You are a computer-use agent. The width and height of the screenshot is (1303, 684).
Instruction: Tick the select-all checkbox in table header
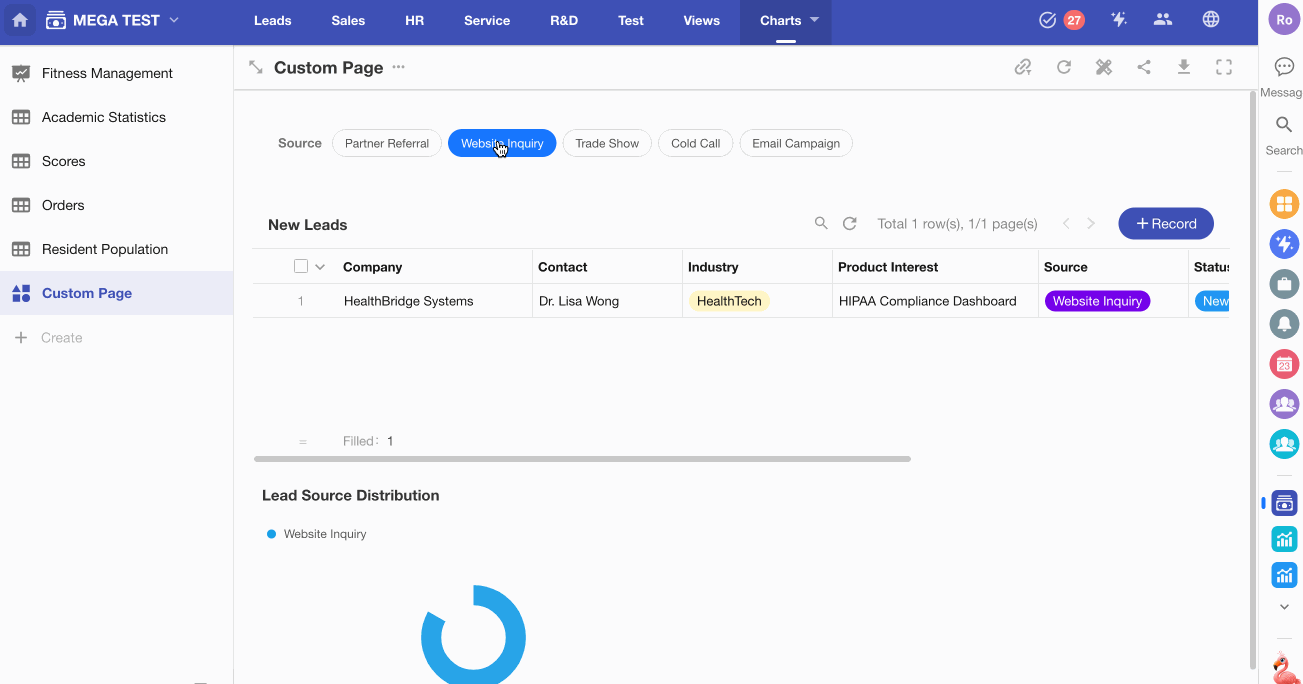click(x=301, y=267)
